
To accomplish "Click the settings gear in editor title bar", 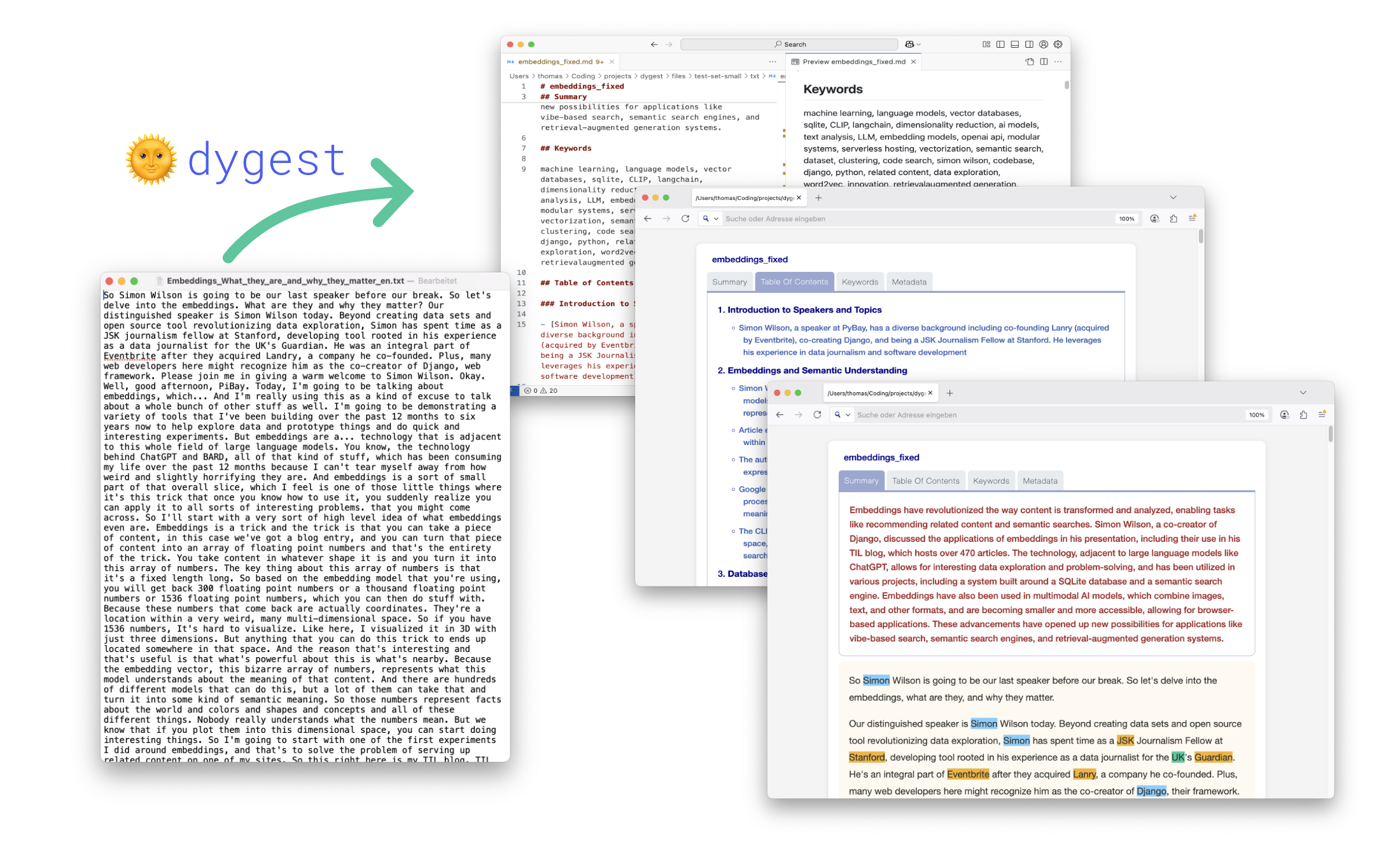I will click(x=1058, y=44).
